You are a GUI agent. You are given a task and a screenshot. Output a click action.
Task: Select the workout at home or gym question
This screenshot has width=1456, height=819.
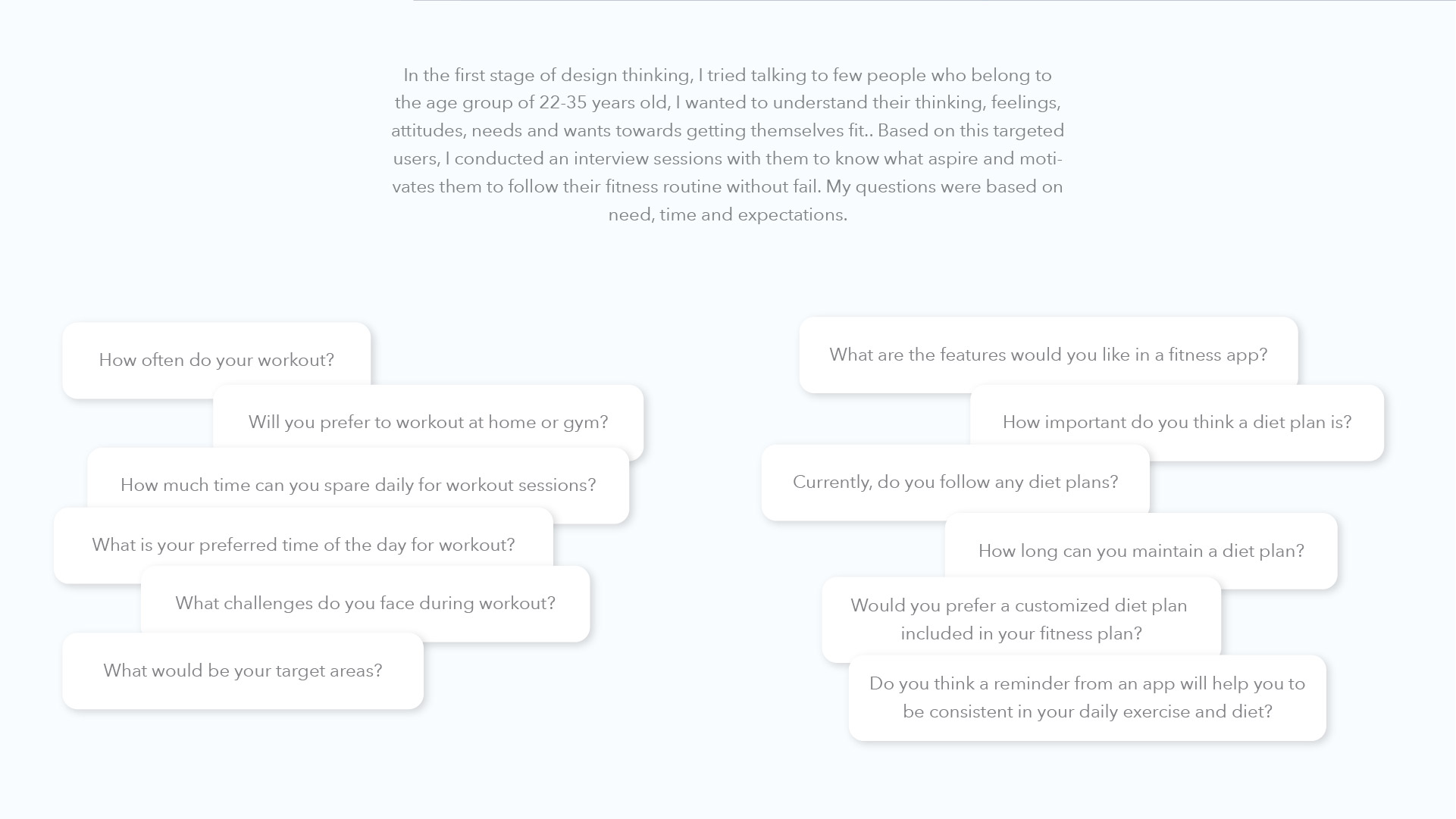(428, 422)
